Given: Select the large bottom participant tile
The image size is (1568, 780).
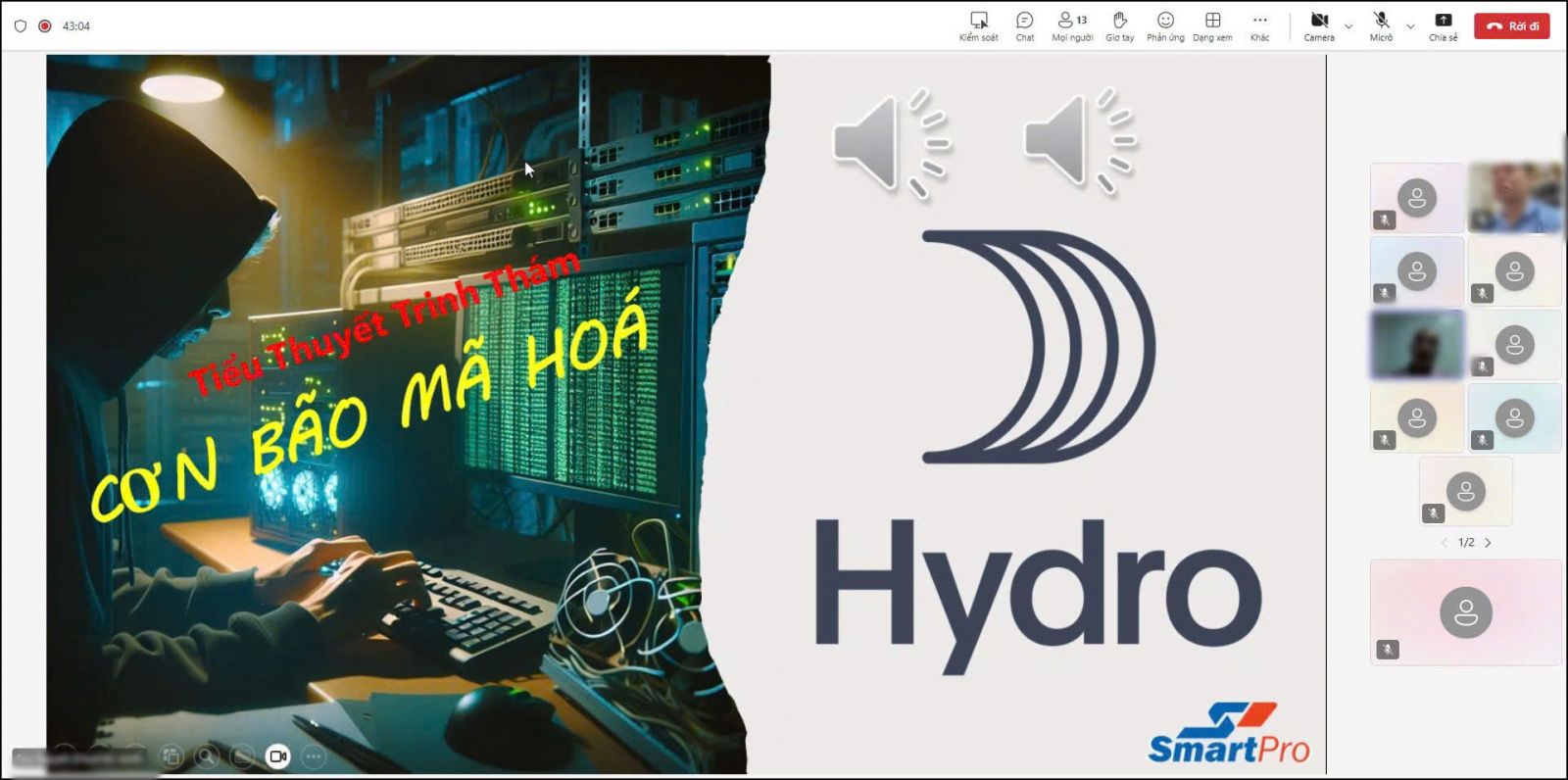Looking at the screenshot, I should pos(1465,612).
